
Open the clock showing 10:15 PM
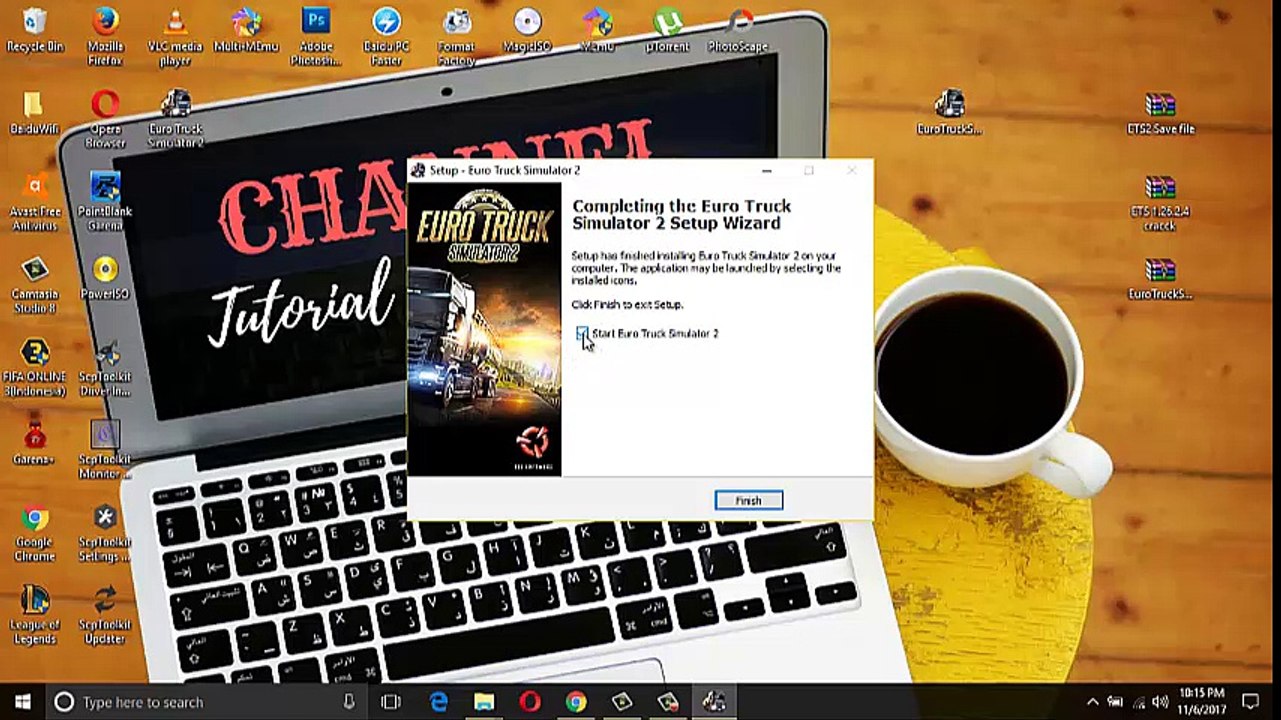[1202, 700]
